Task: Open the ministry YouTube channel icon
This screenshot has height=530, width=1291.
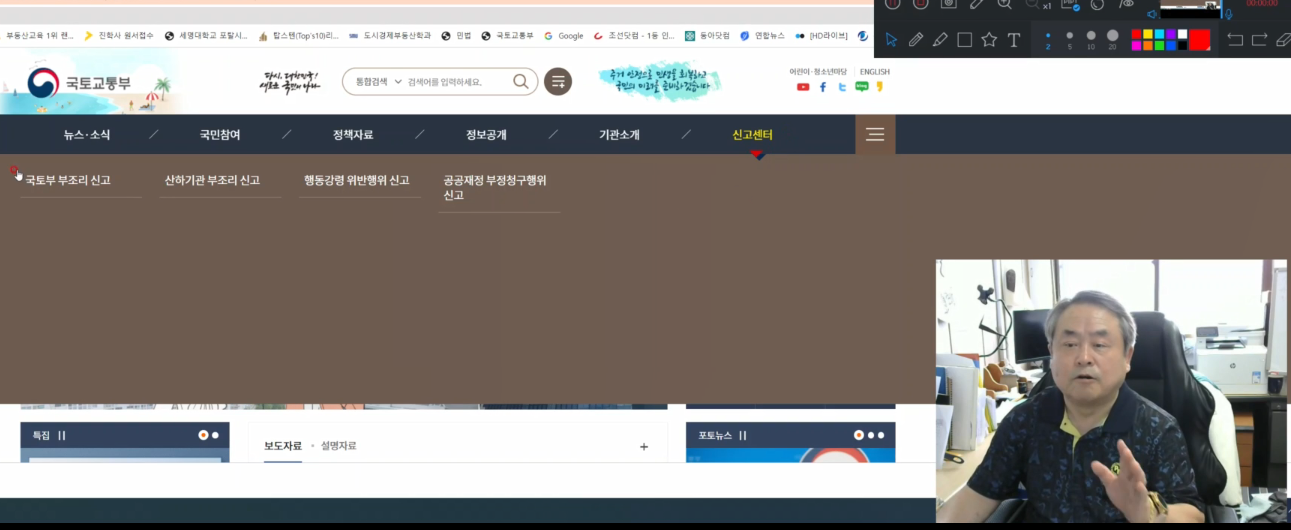Action: coord(803,87)
